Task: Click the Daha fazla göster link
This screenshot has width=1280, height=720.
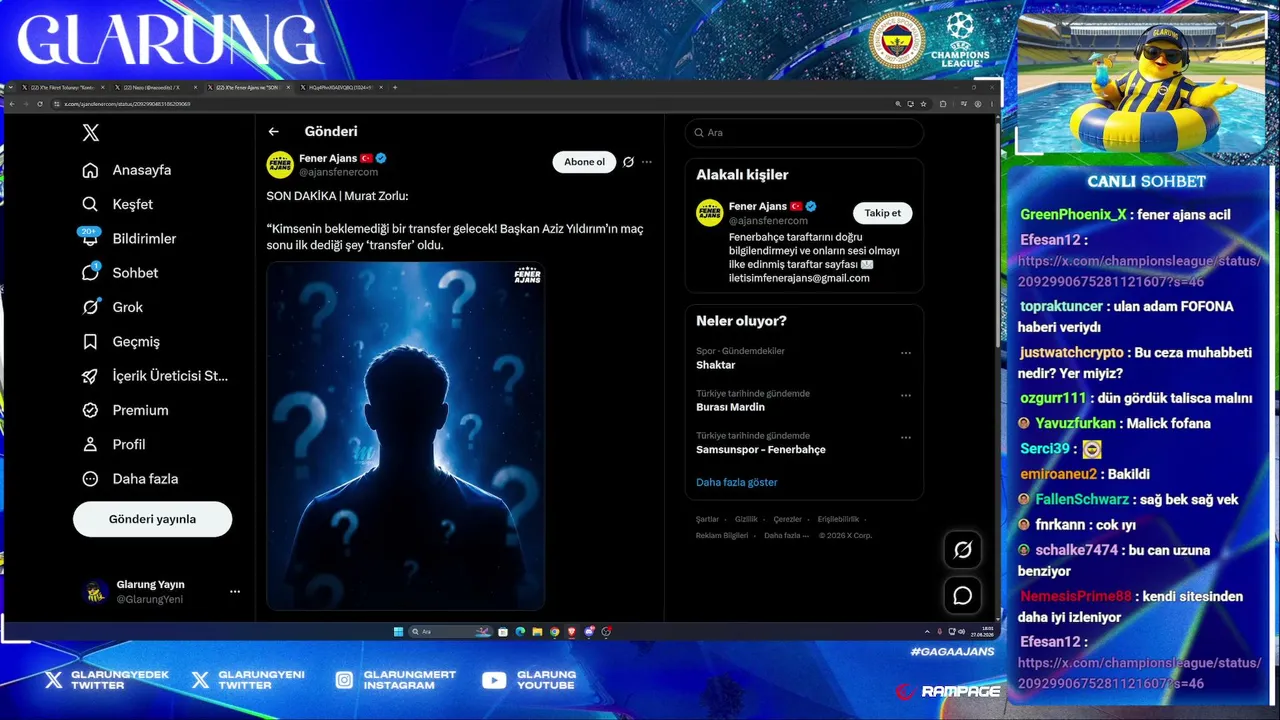Action: coord(737,482)
